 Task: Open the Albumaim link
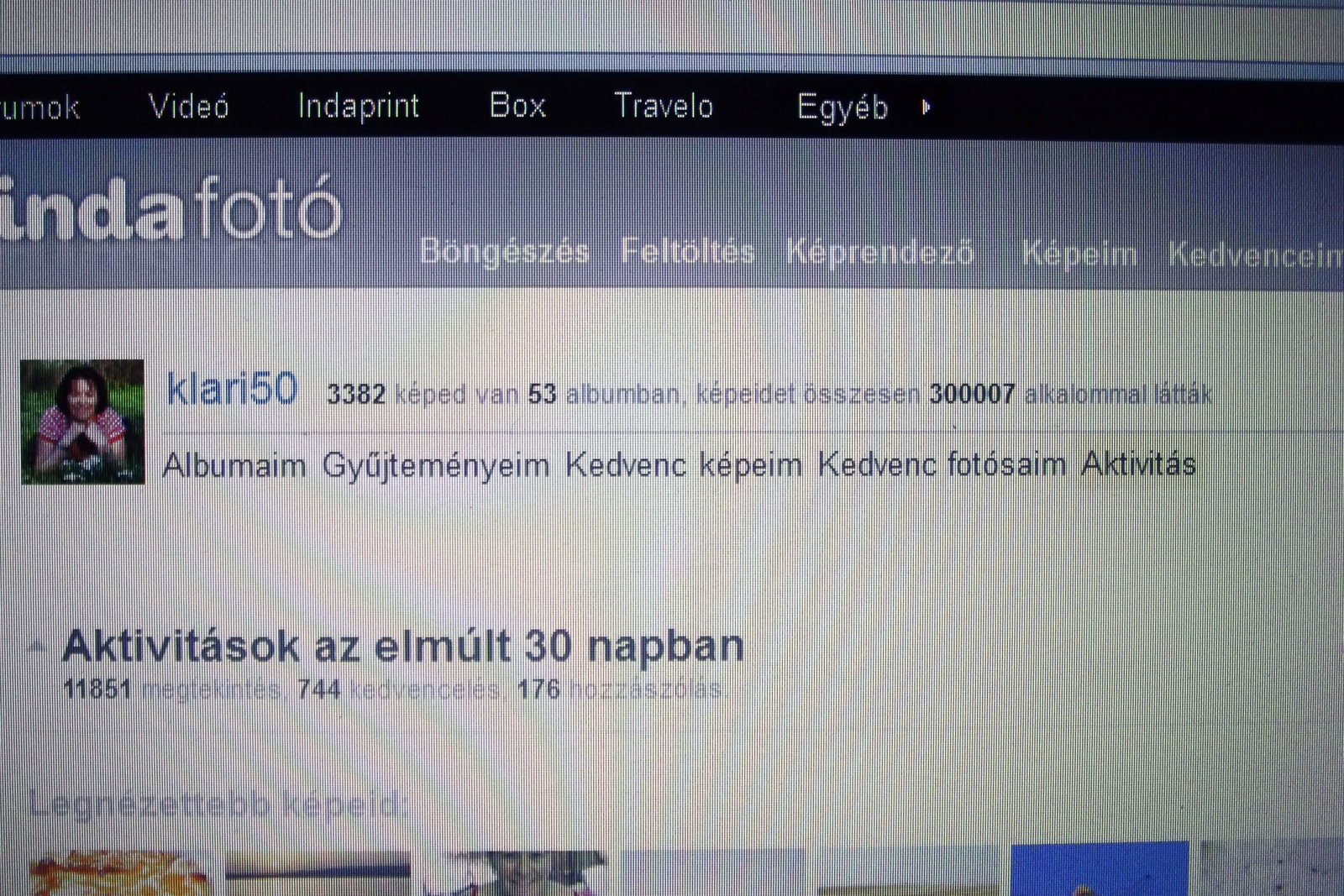(x=234, y=465)
